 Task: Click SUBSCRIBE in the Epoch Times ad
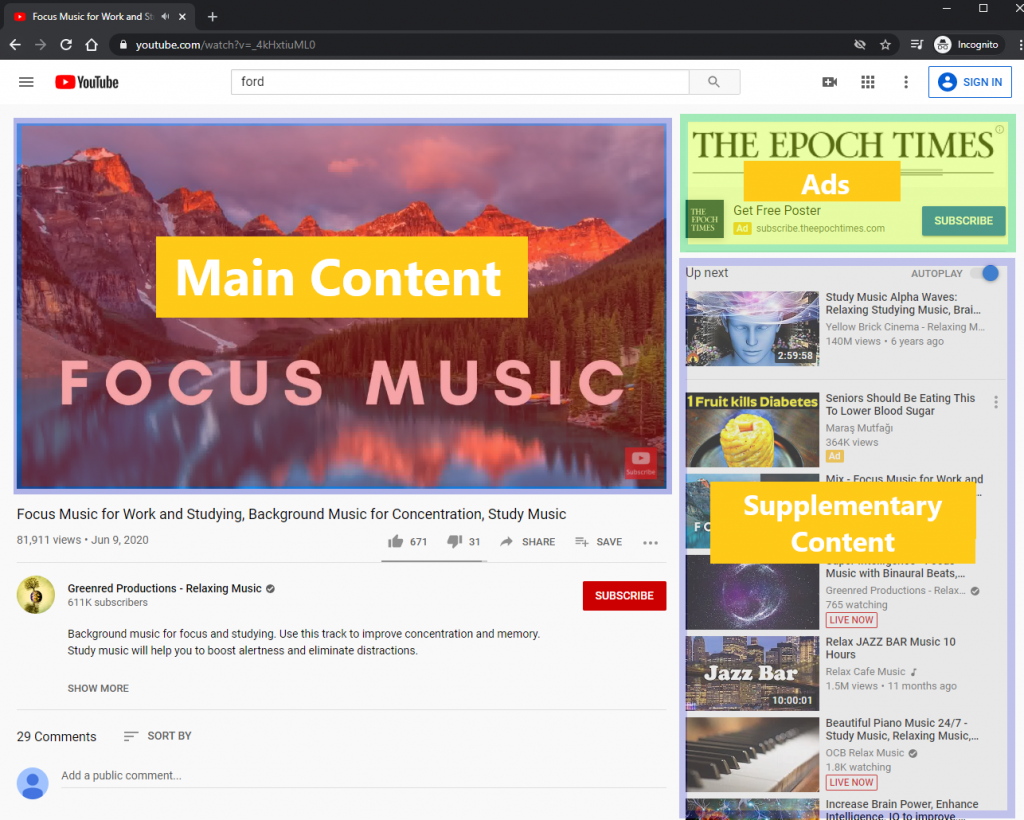tap(963, 221)
